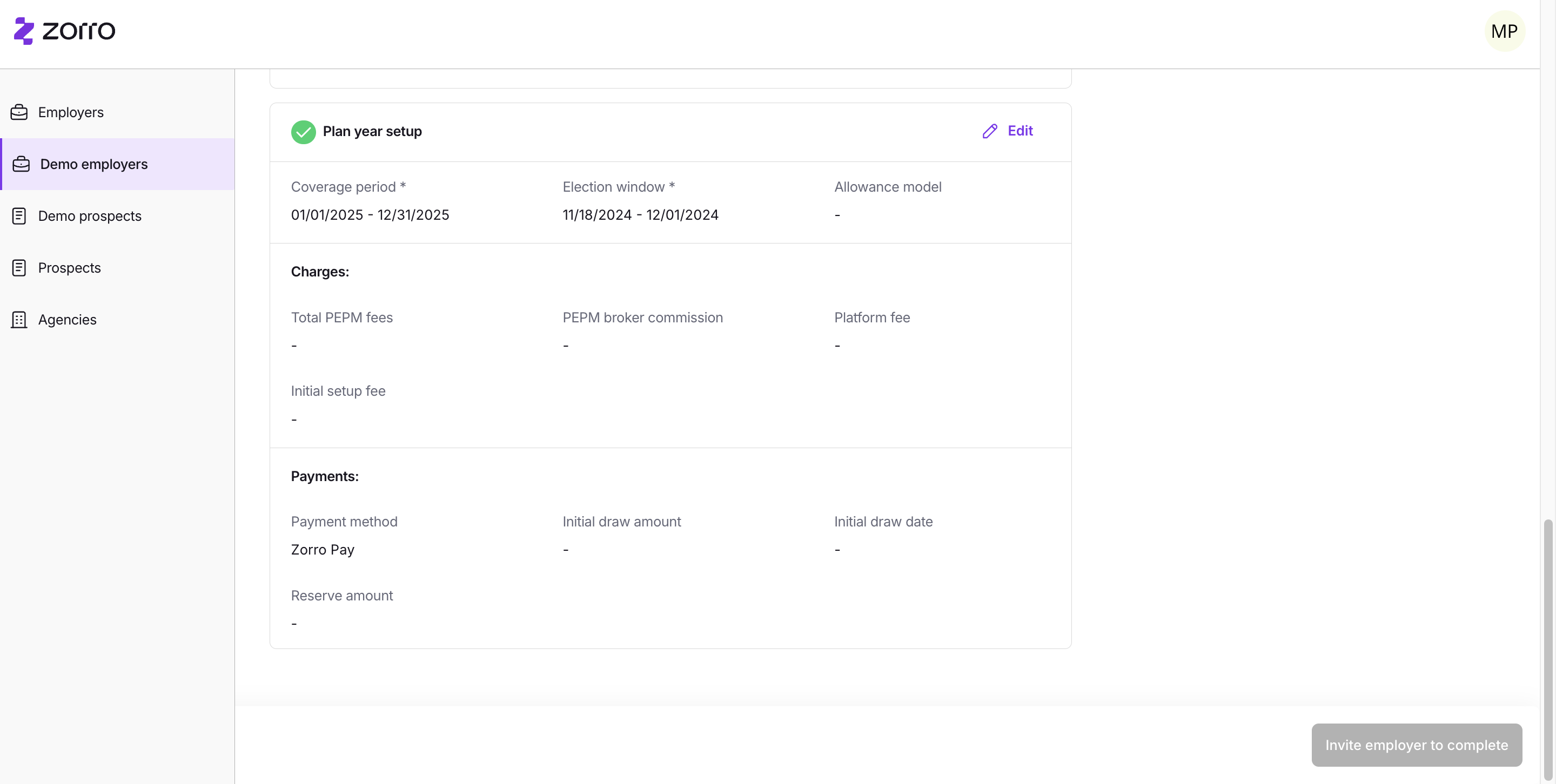
Task: Open the MP user avatar menu
Action: tap(1504, 31)
